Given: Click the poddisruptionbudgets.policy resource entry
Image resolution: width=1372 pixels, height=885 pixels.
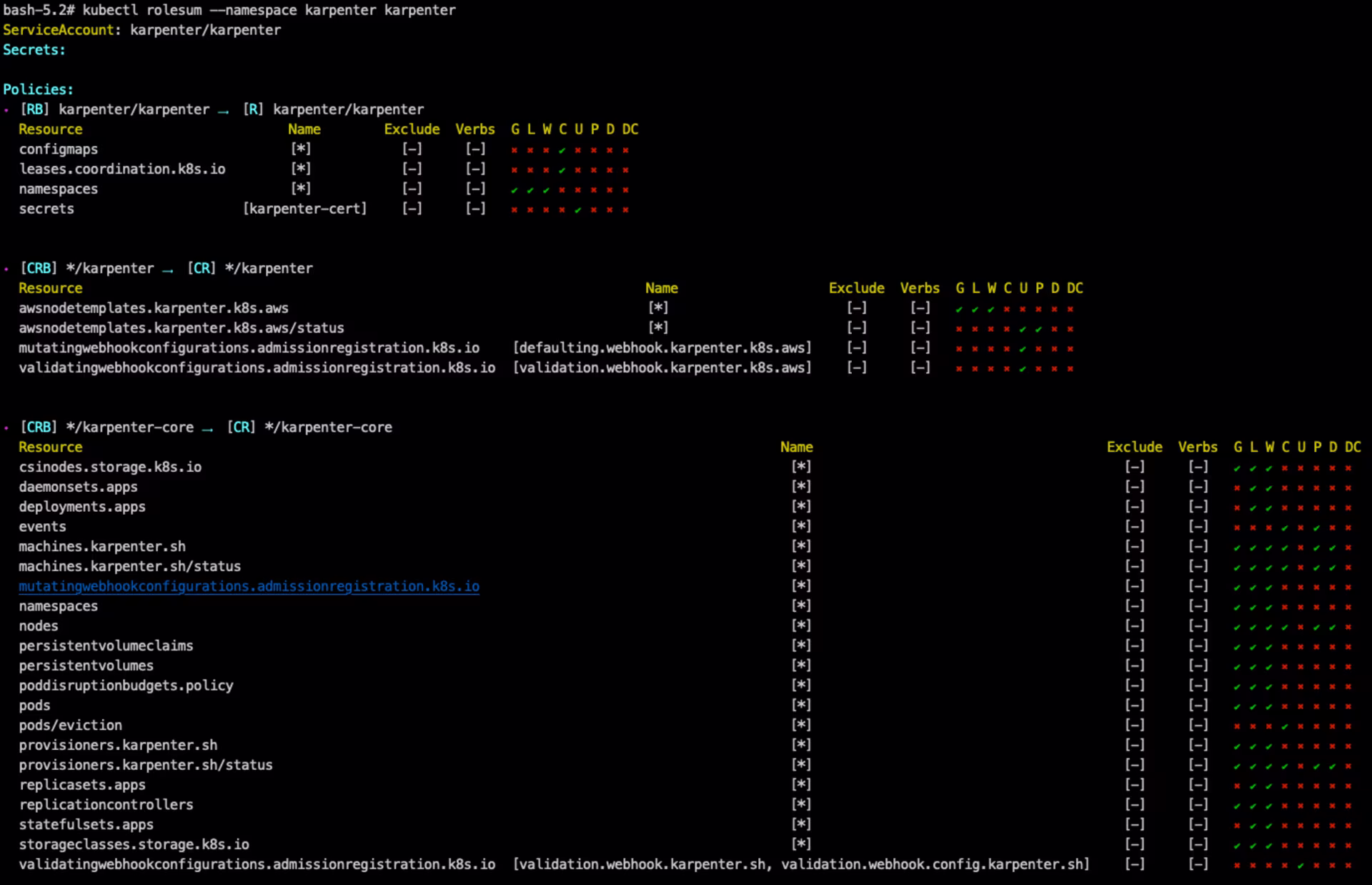Looking at the screenshot, I should [x=126, y=686].
